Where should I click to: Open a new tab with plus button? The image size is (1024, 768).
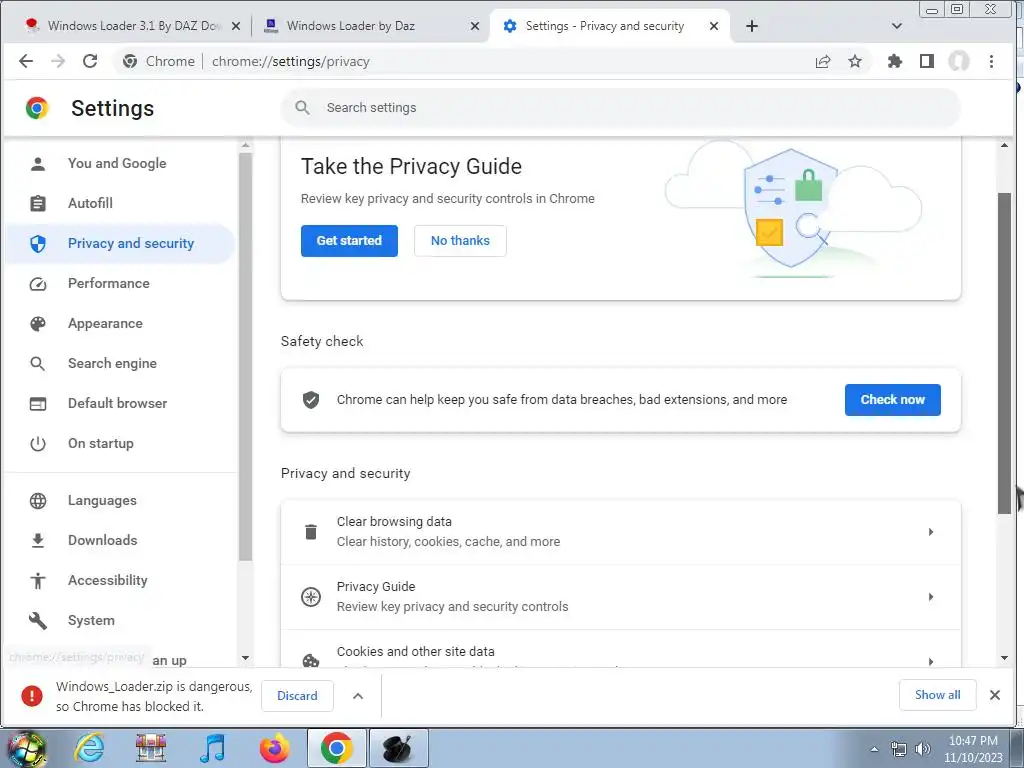click(x=752, y=26)
